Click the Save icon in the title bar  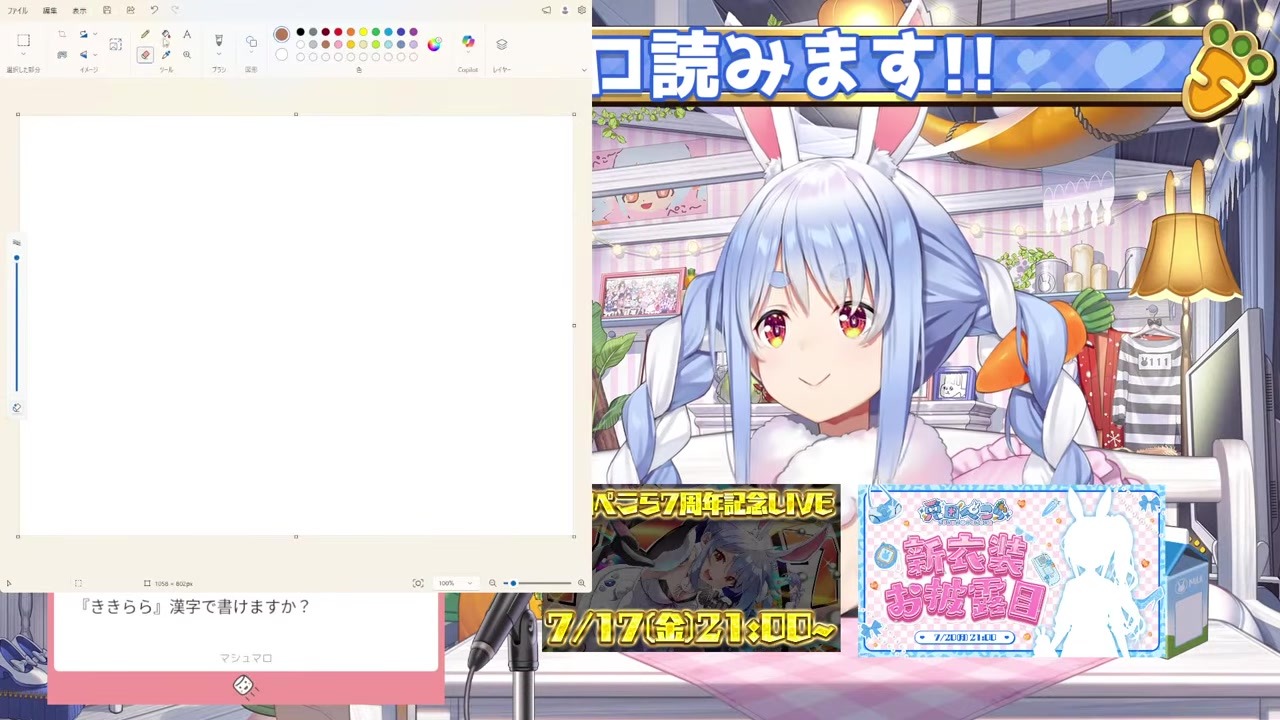coord(107,10)
